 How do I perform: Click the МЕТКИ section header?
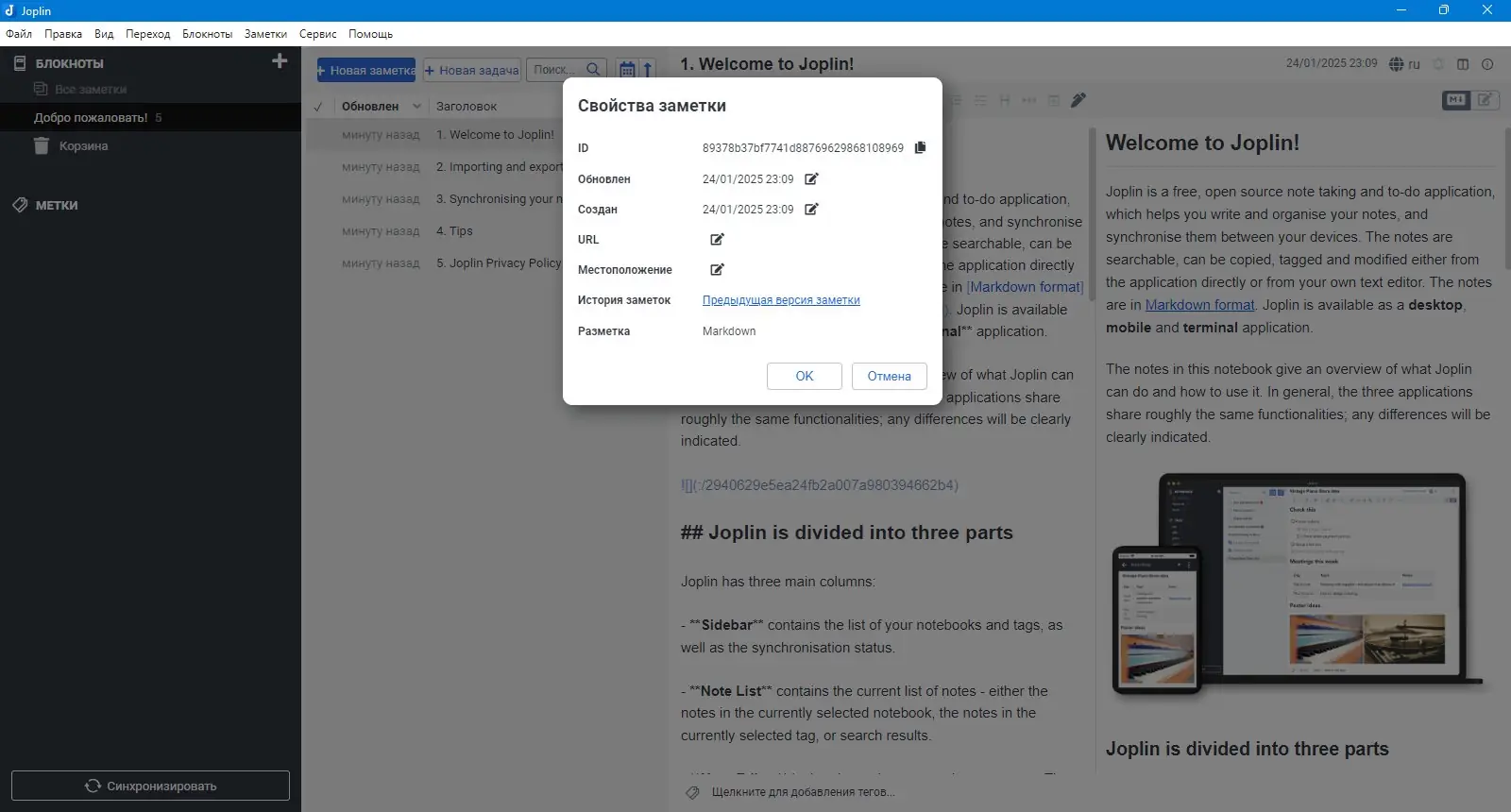[x=57, y=205]
